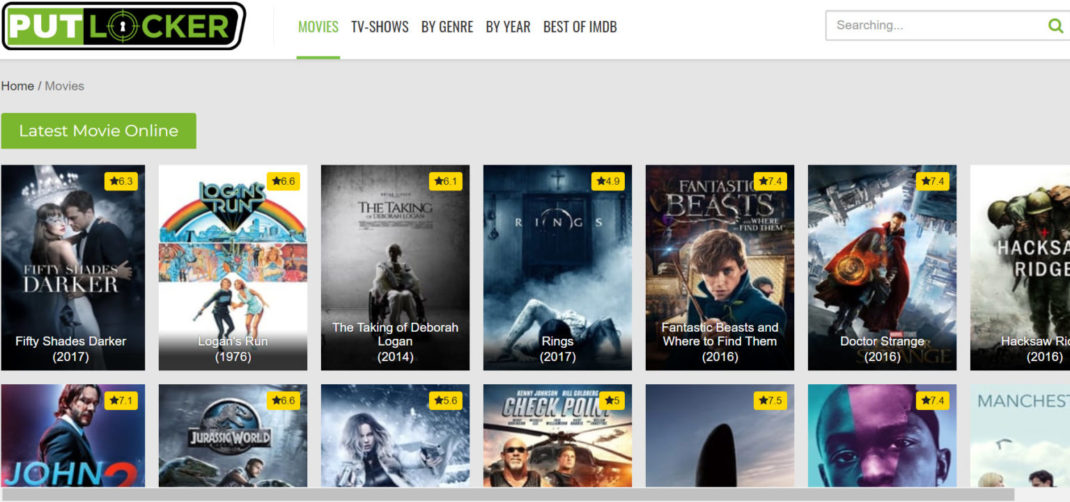This screenshot has height=502, width=1070.
Task: Open the Fantastic Beasts poster
Action: 720,267
